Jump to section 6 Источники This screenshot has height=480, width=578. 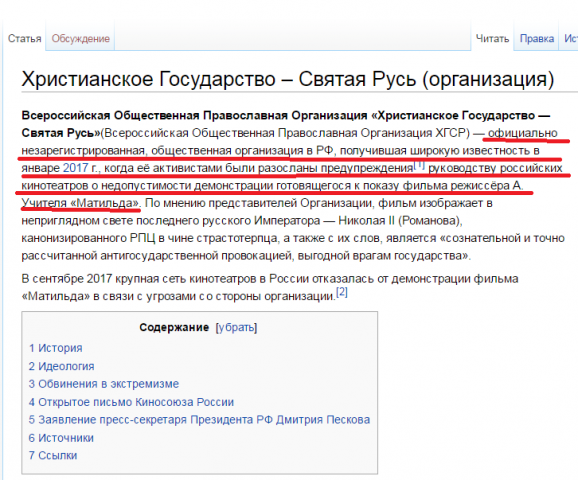click(61, 438)
